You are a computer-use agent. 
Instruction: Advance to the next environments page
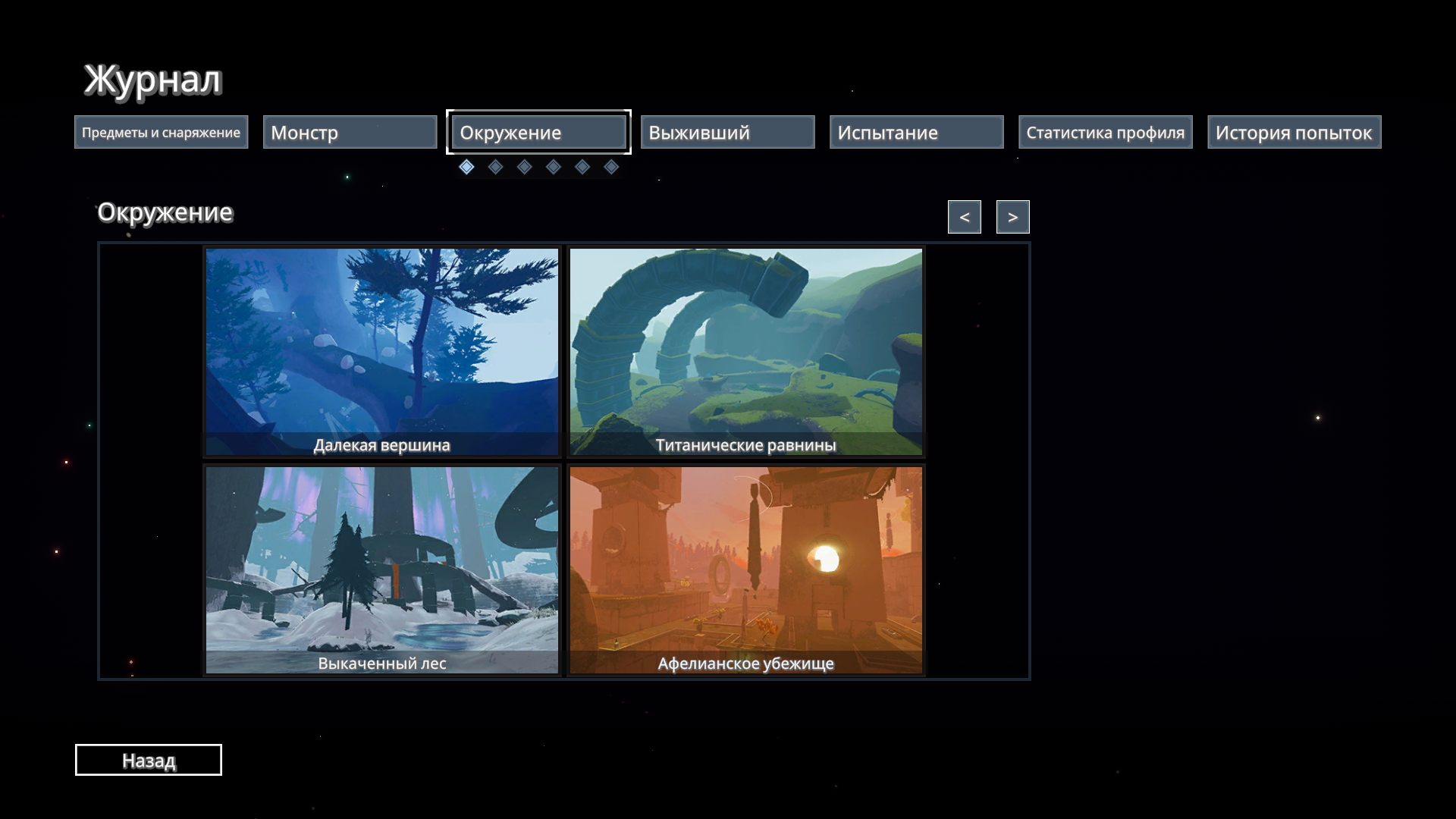(x=1012, y=217)
